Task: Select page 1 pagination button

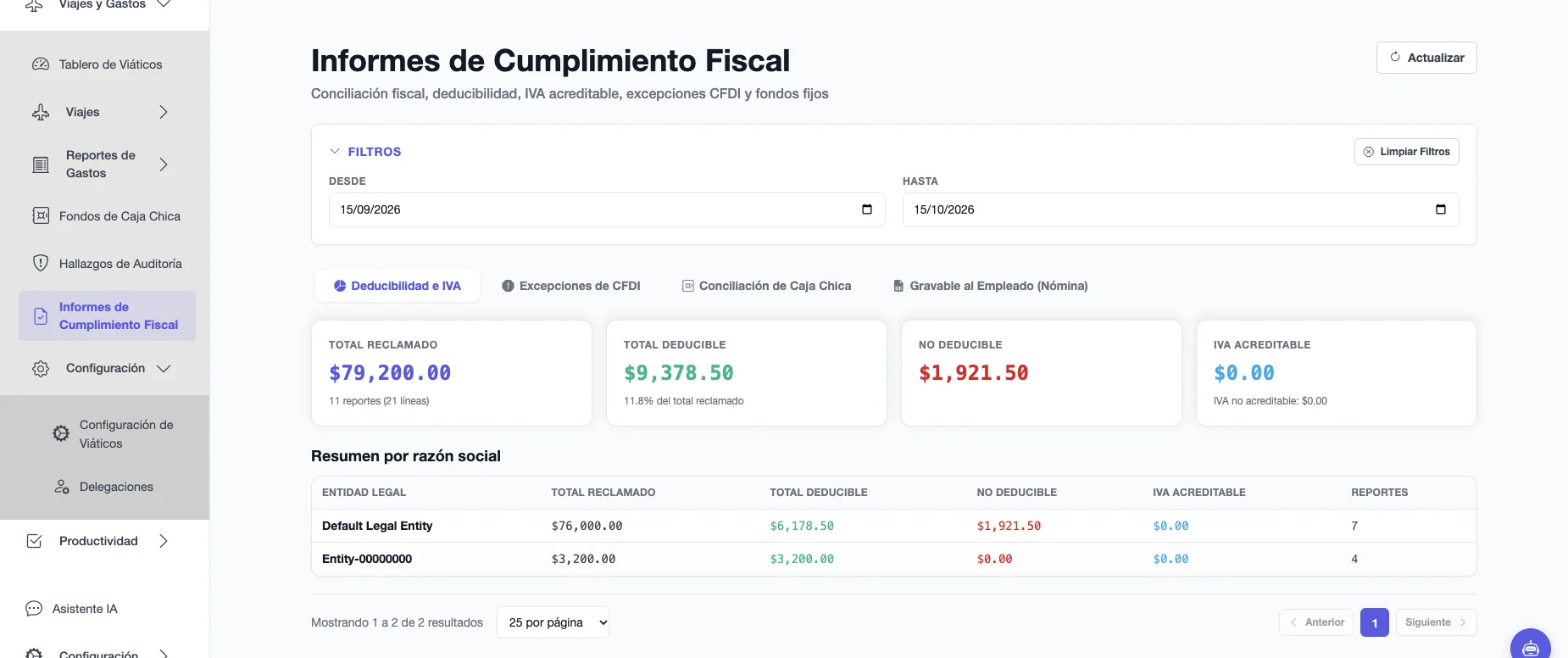Action: 1375,622
